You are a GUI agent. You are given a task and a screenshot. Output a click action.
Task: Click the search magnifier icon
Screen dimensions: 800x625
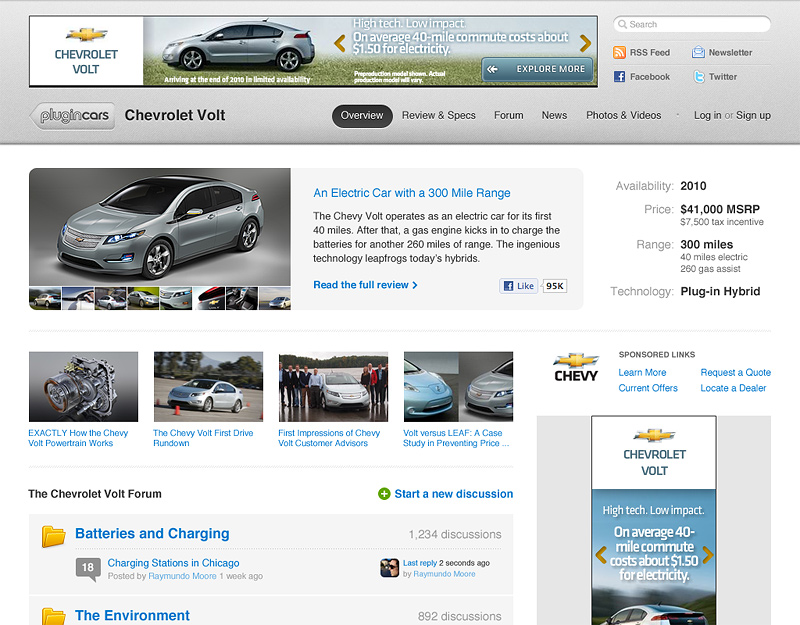click(622, 24)
